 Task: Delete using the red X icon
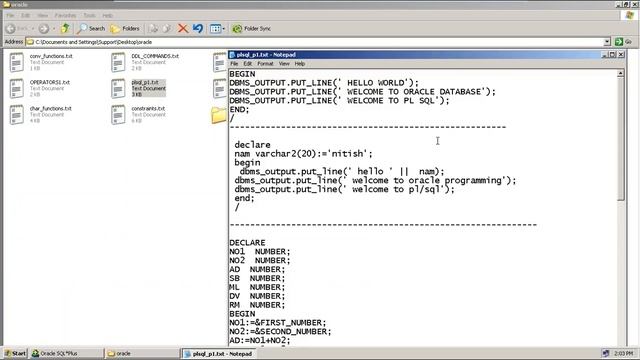(x=182, y=28)
